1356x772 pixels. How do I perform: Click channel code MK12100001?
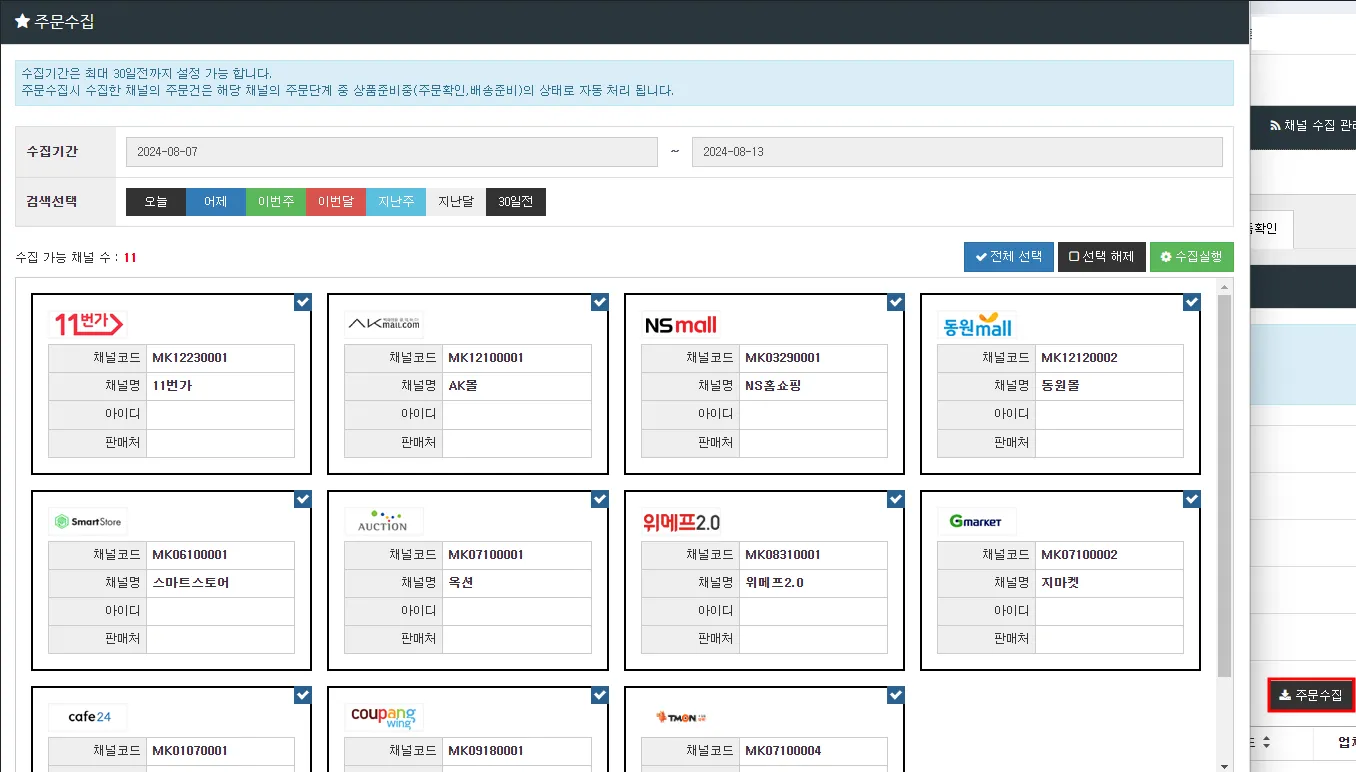486,358
